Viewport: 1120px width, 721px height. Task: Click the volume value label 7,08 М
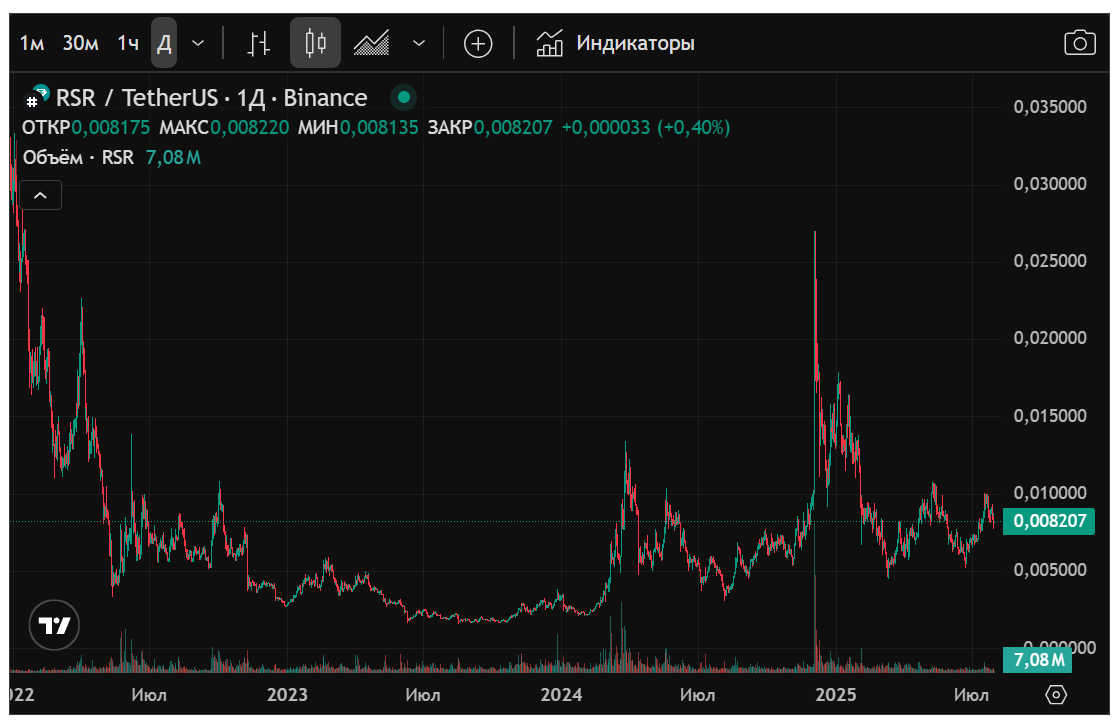(x=1038, y=660)
